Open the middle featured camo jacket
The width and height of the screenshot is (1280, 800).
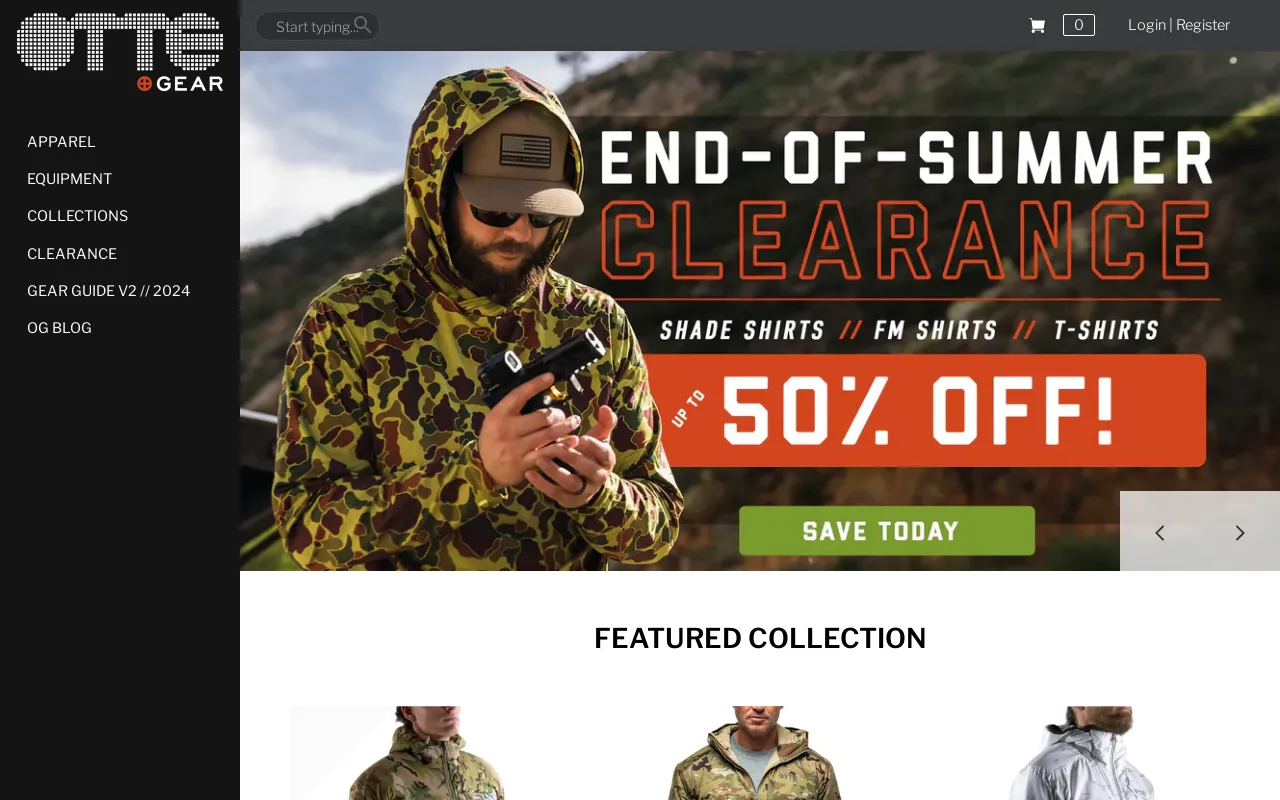[760, 753]
